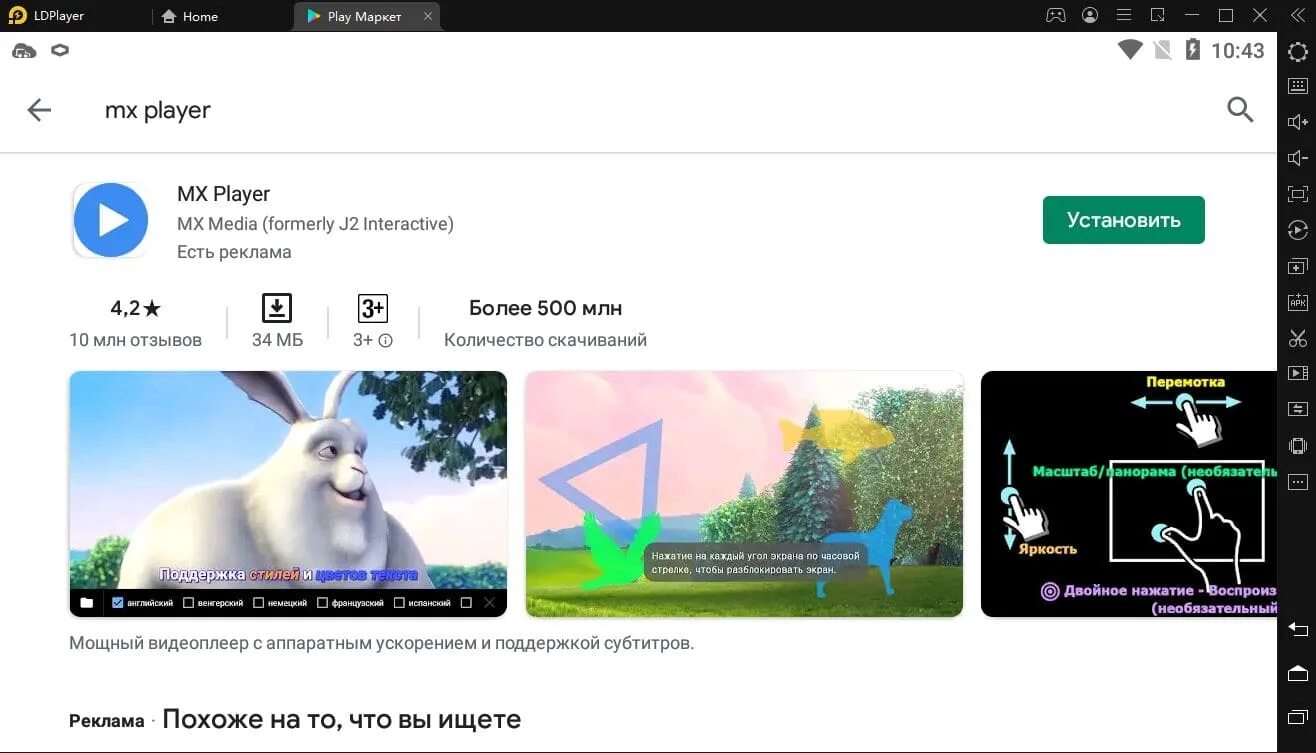Close the Play Маркет tab
Viewport: 1316px width, 753px height.
click(428, 16)
